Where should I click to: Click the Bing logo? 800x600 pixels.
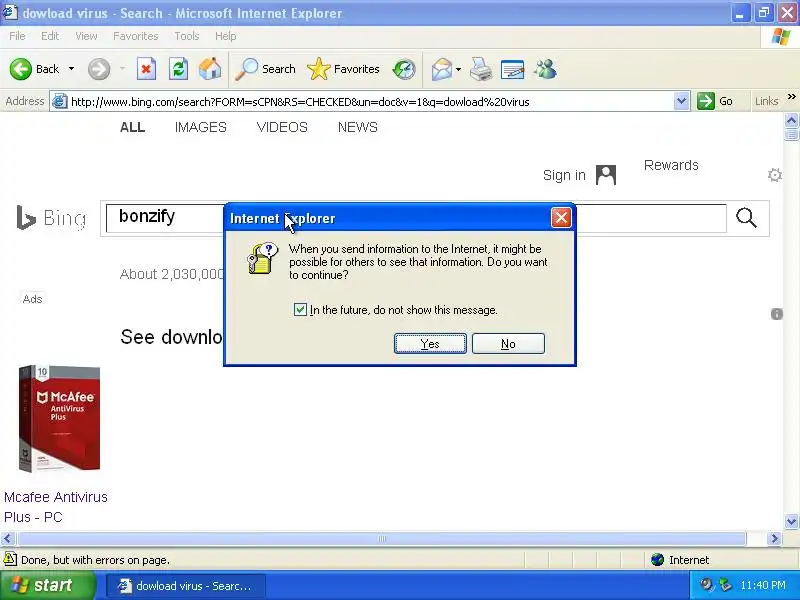coord(51,218)
